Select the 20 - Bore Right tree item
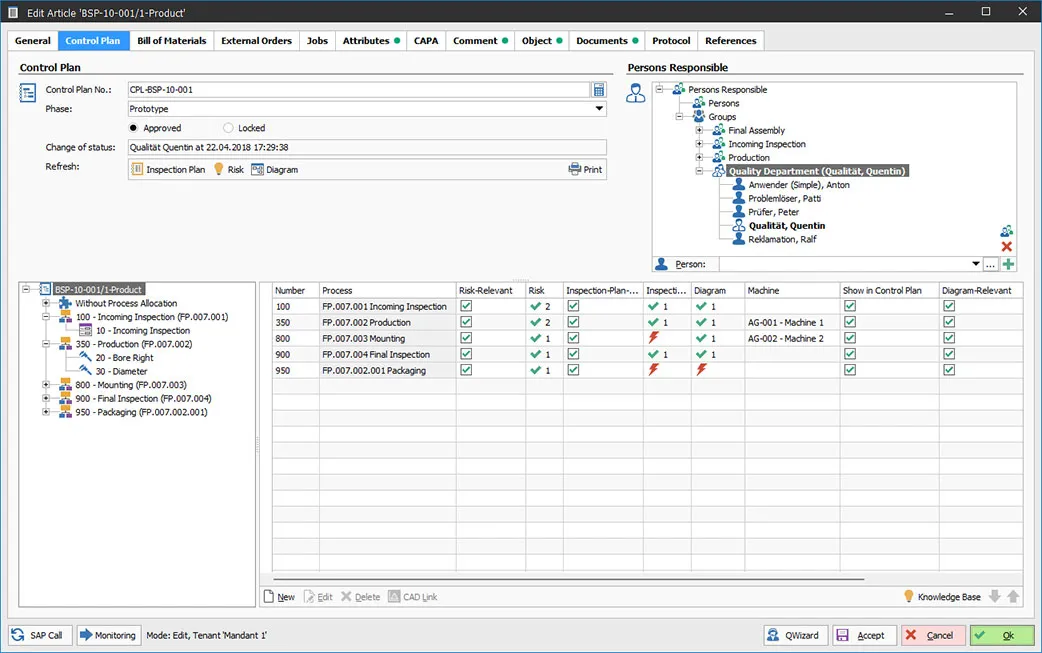 (124, 357)
